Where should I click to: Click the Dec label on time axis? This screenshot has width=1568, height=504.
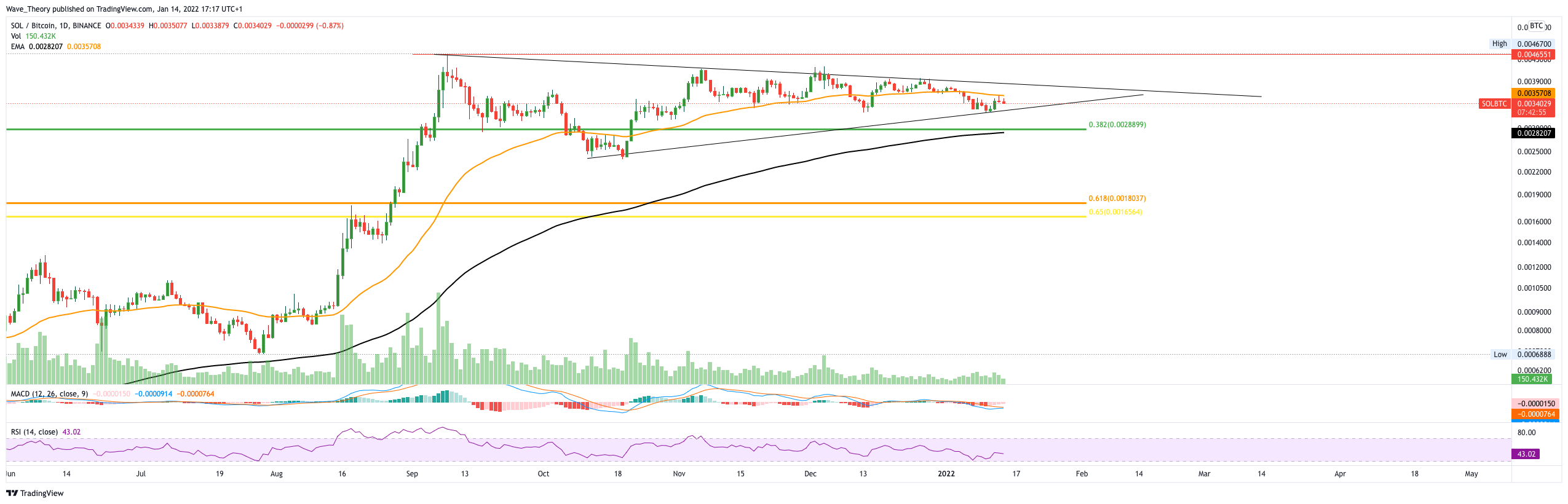(810, 474)
